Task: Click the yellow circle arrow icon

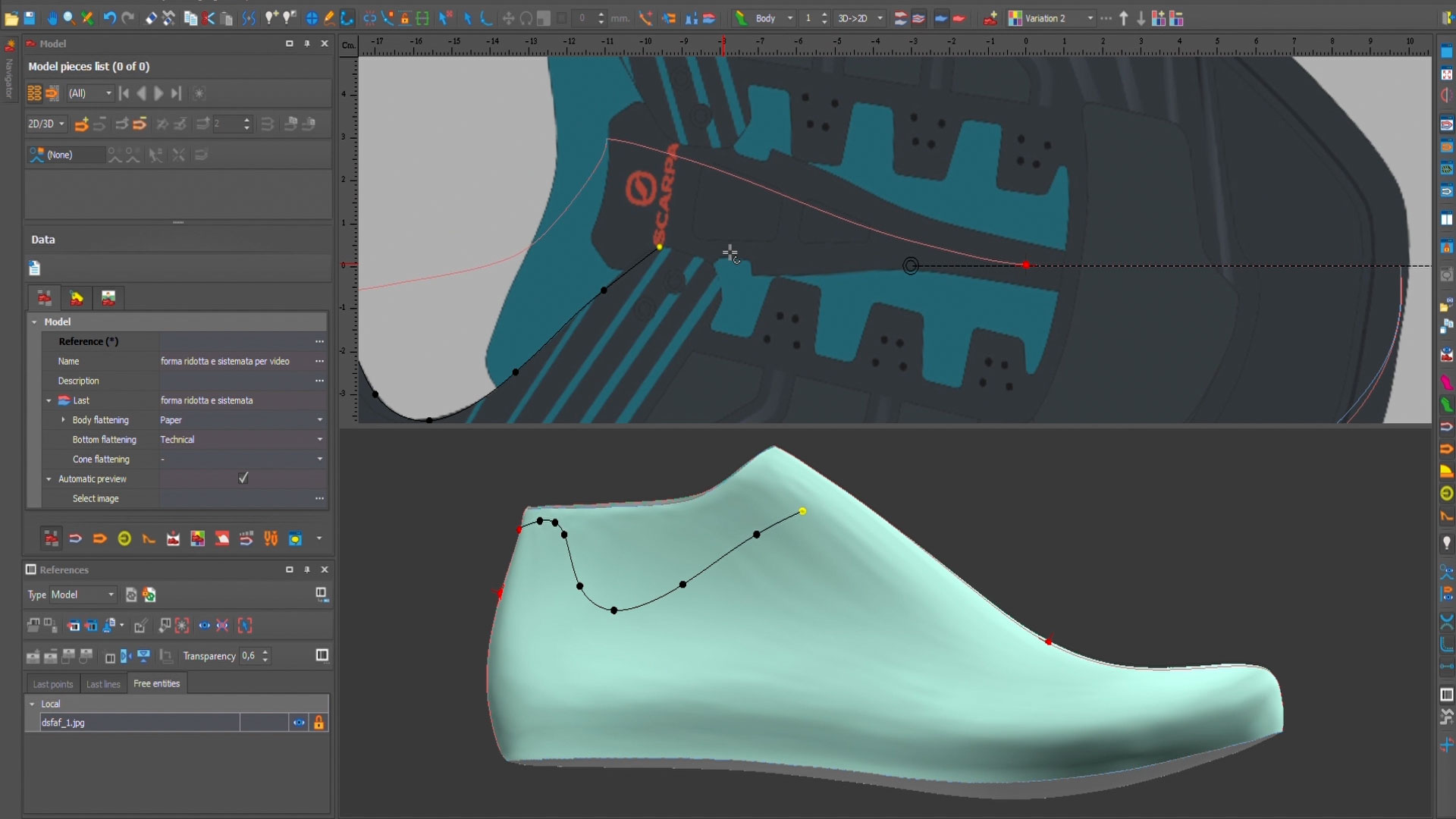Action: coord(124,538)
